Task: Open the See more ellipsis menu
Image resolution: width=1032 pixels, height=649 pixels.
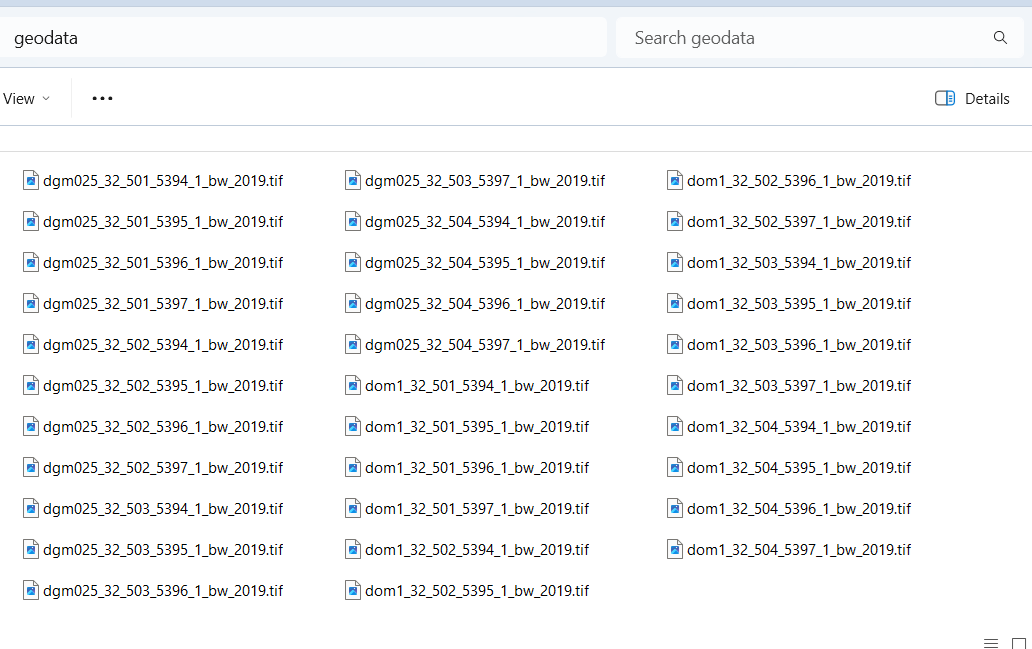Action: click(x=102, y=98)
